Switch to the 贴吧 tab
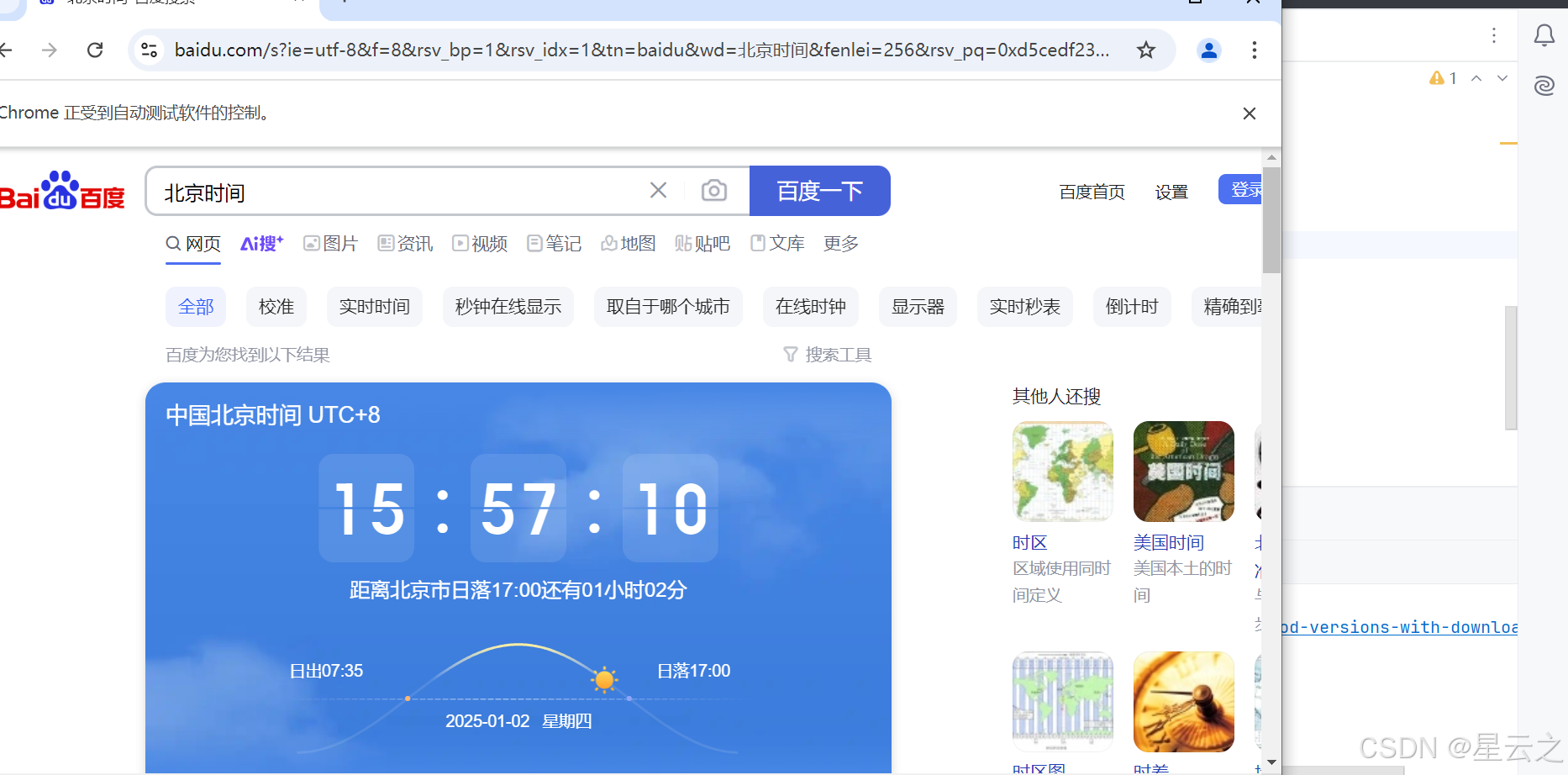1568x775 pixels. (702, 244)
